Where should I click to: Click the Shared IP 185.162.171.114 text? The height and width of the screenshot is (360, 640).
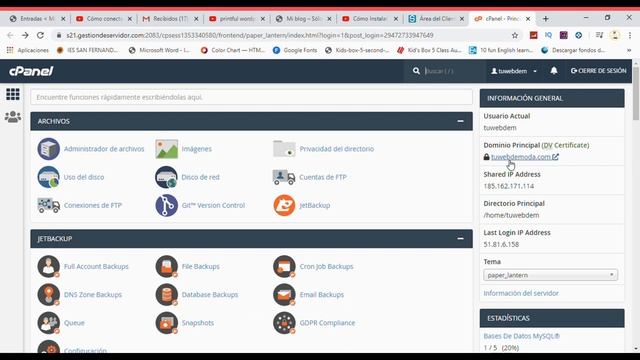[x=509, y=186]
